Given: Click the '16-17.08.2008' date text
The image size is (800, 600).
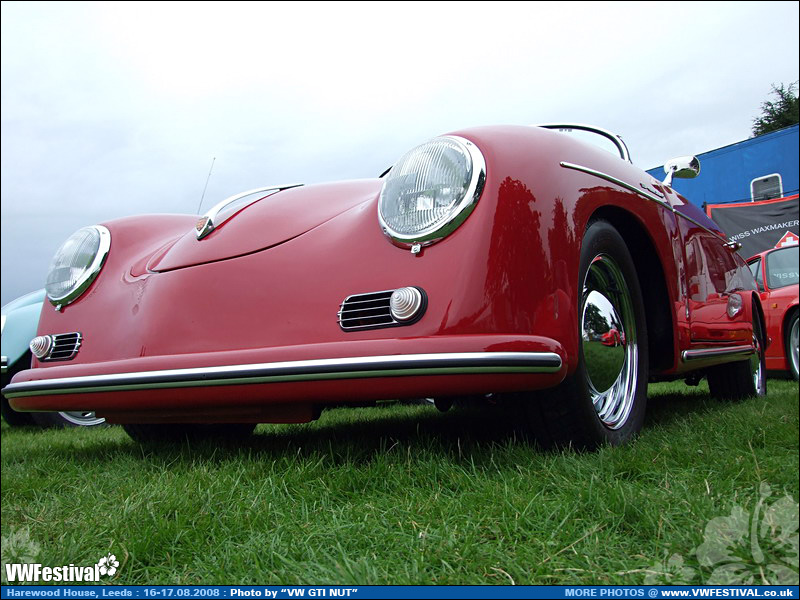Looking at the screenshot, I should pos(181,593).
